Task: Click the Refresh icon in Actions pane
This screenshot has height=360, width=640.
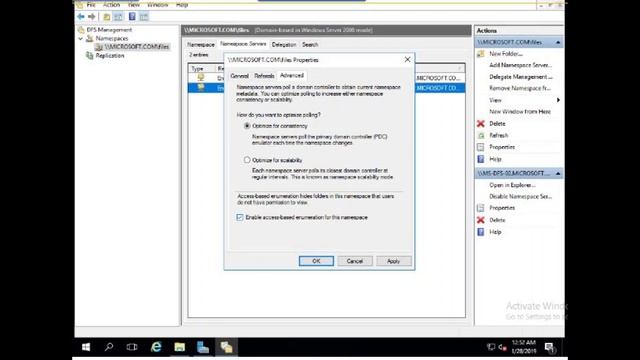Action: [481, 136]
